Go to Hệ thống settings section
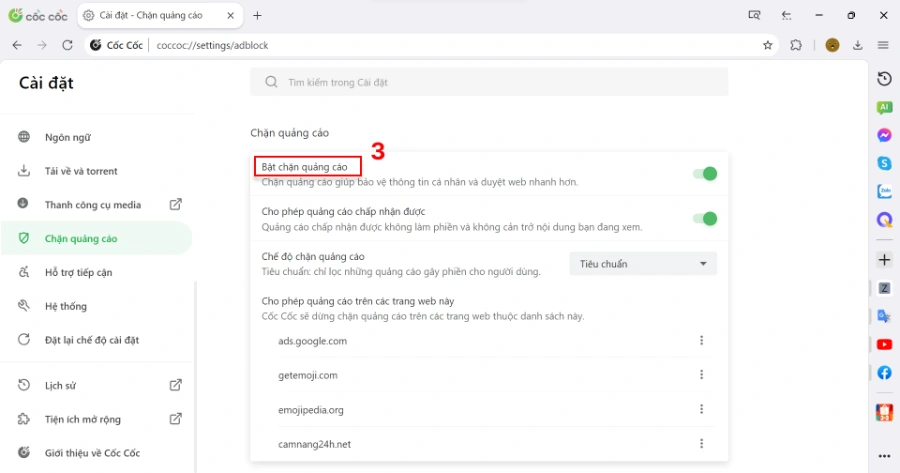900x473 pixels. click(x=65, y=306)
